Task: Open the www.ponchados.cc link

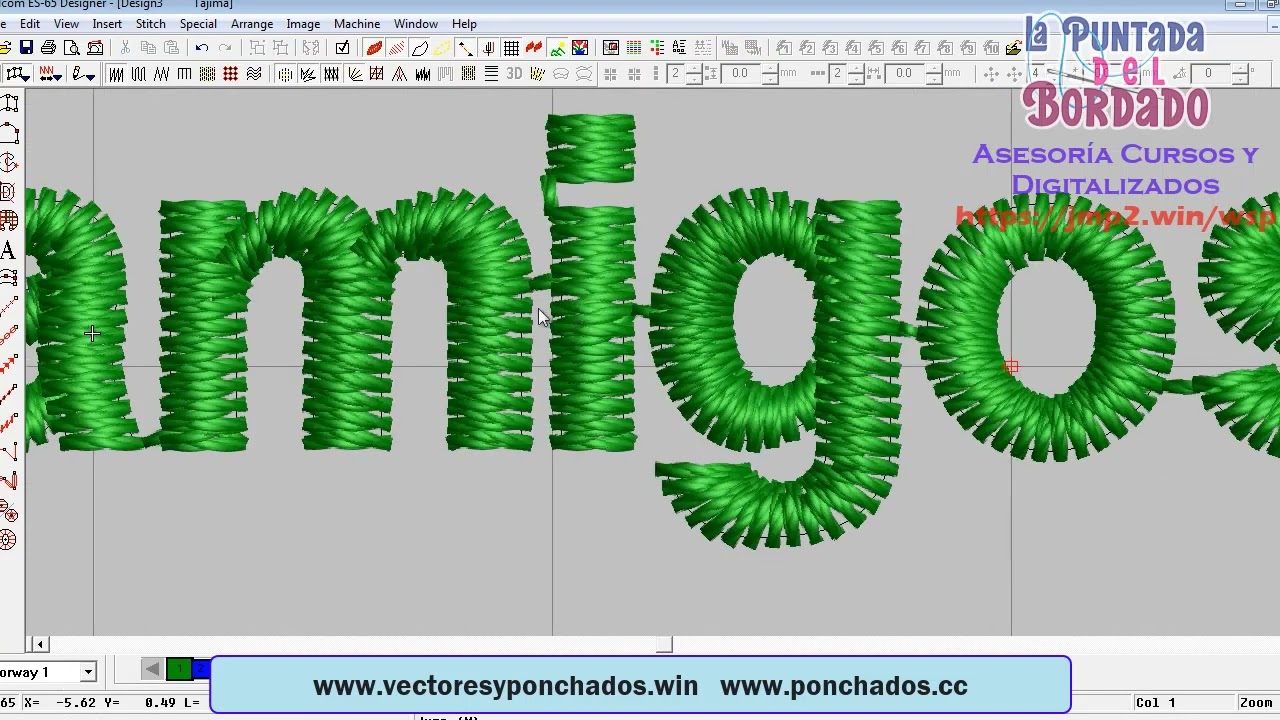Action: click(x=844, y=686)
